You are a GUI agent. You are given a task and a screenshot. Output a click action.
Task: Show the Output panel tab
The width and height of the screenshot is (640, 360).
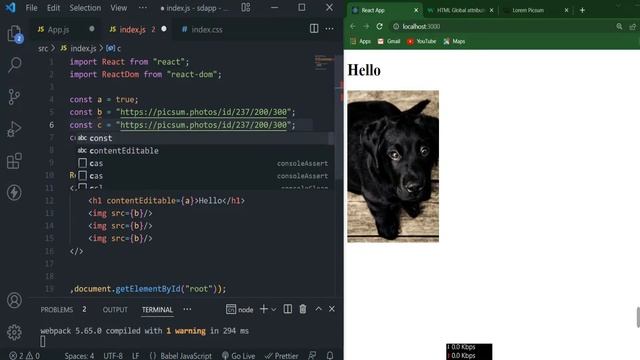coord(115,310)
